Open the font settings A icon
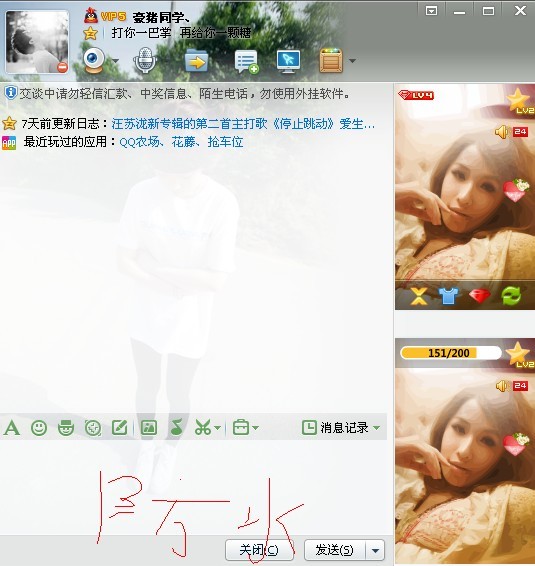This screenshot has width=535, height=566. click(x=12, y=428)
